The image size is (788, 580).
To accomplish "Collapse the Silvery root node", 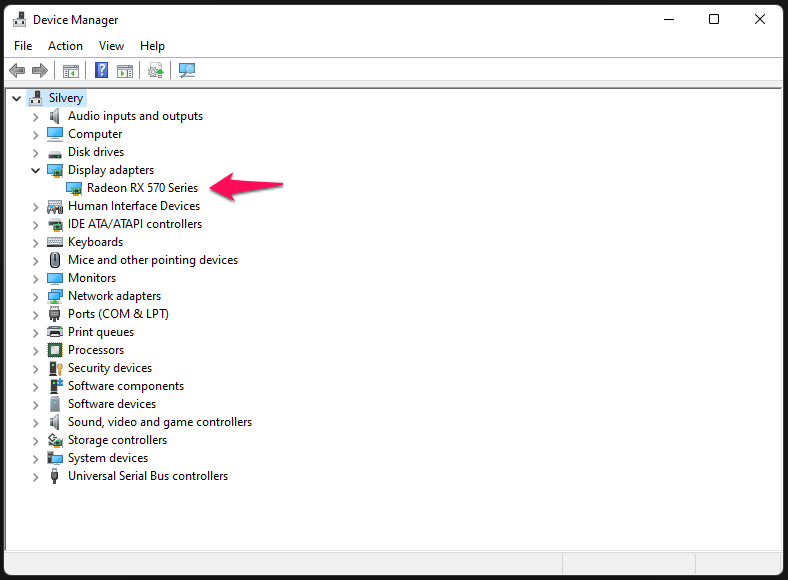I will (17, 99).
